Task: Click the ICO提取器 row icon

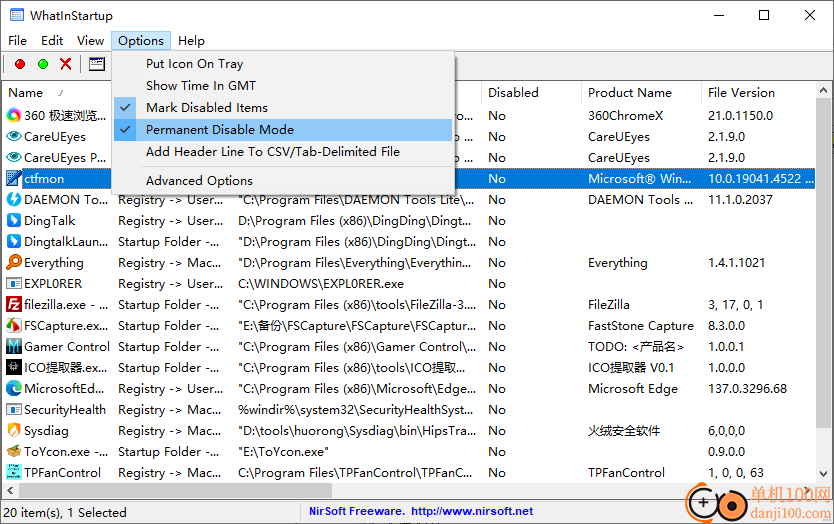Action: 13,368
